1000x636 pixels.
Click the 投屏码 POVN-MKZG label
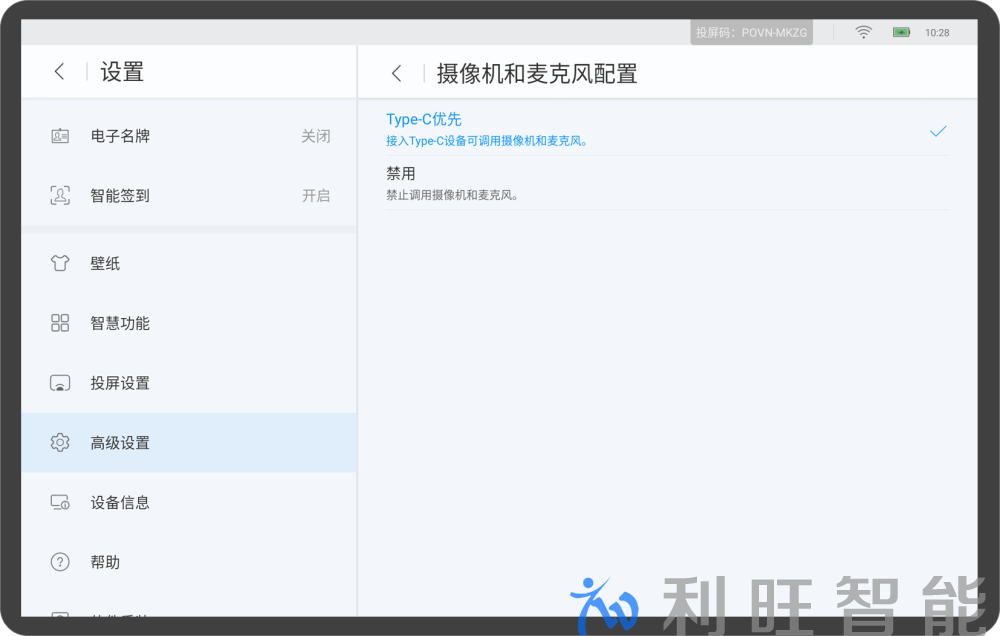click(x=751, y=33)
